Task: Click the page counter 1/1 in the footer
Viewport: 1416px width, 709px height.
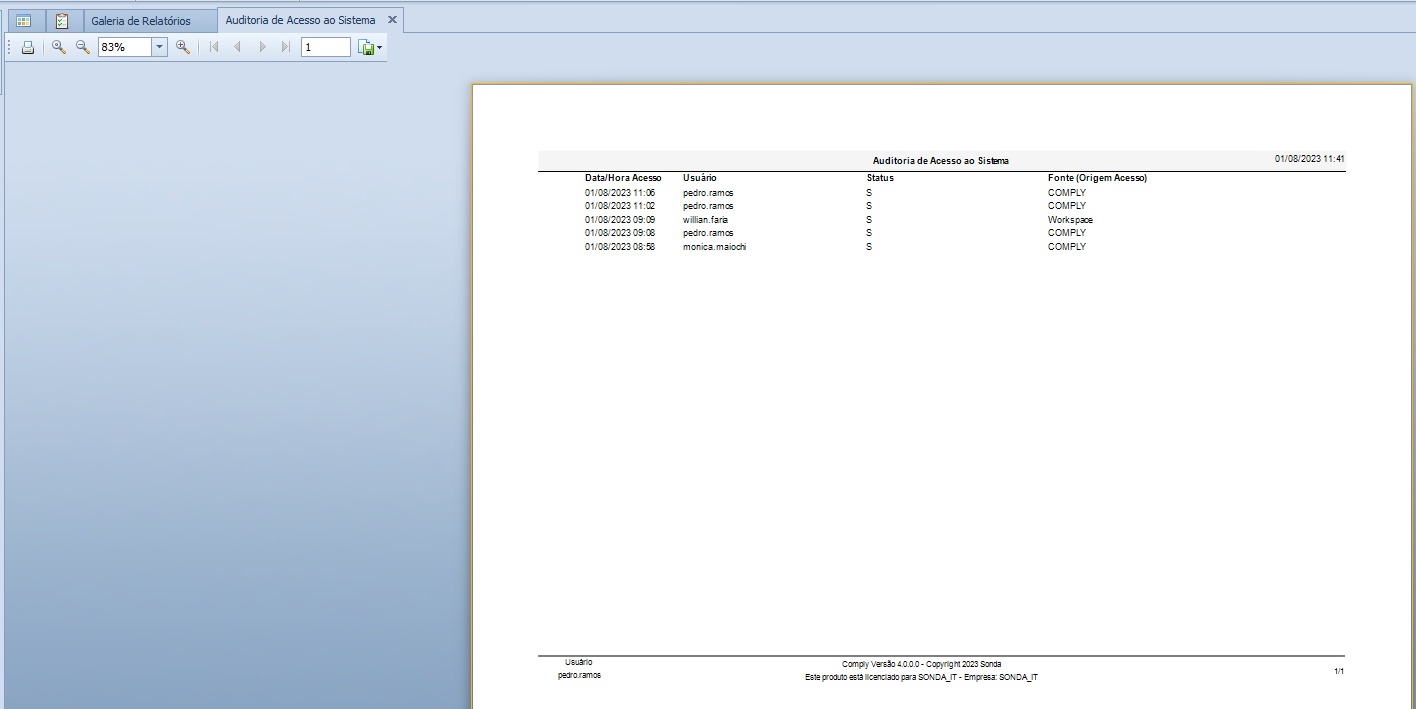Action: pyautogui.click(x=1338, y=672)
